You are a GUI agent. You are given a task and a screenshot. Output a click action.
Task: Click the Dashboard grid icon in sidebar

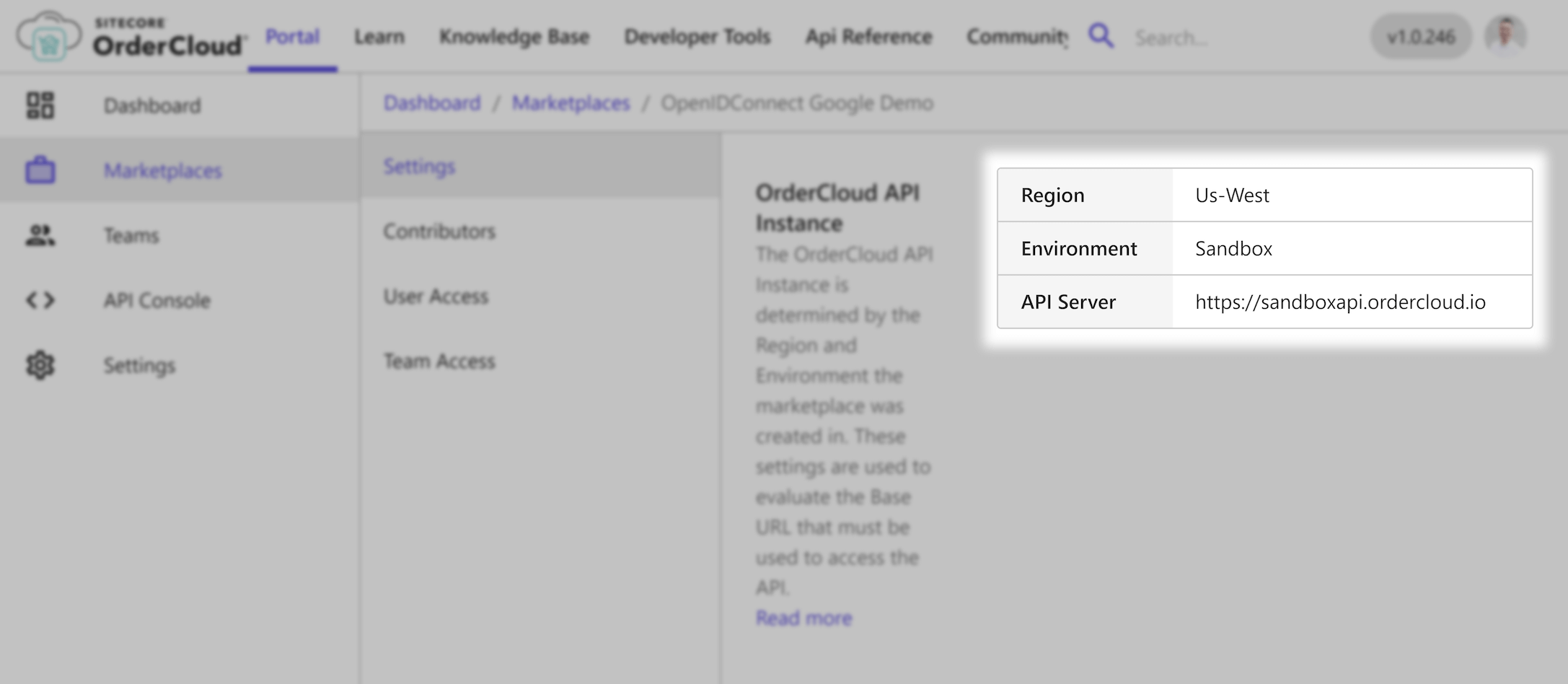[40, 105]
